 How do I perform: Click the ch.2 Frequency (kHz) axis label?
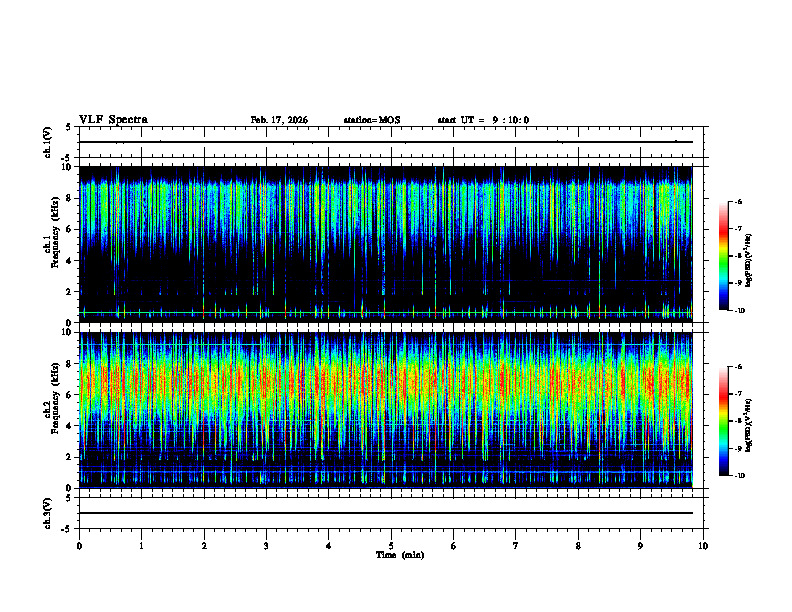click(x=52, y=398)
